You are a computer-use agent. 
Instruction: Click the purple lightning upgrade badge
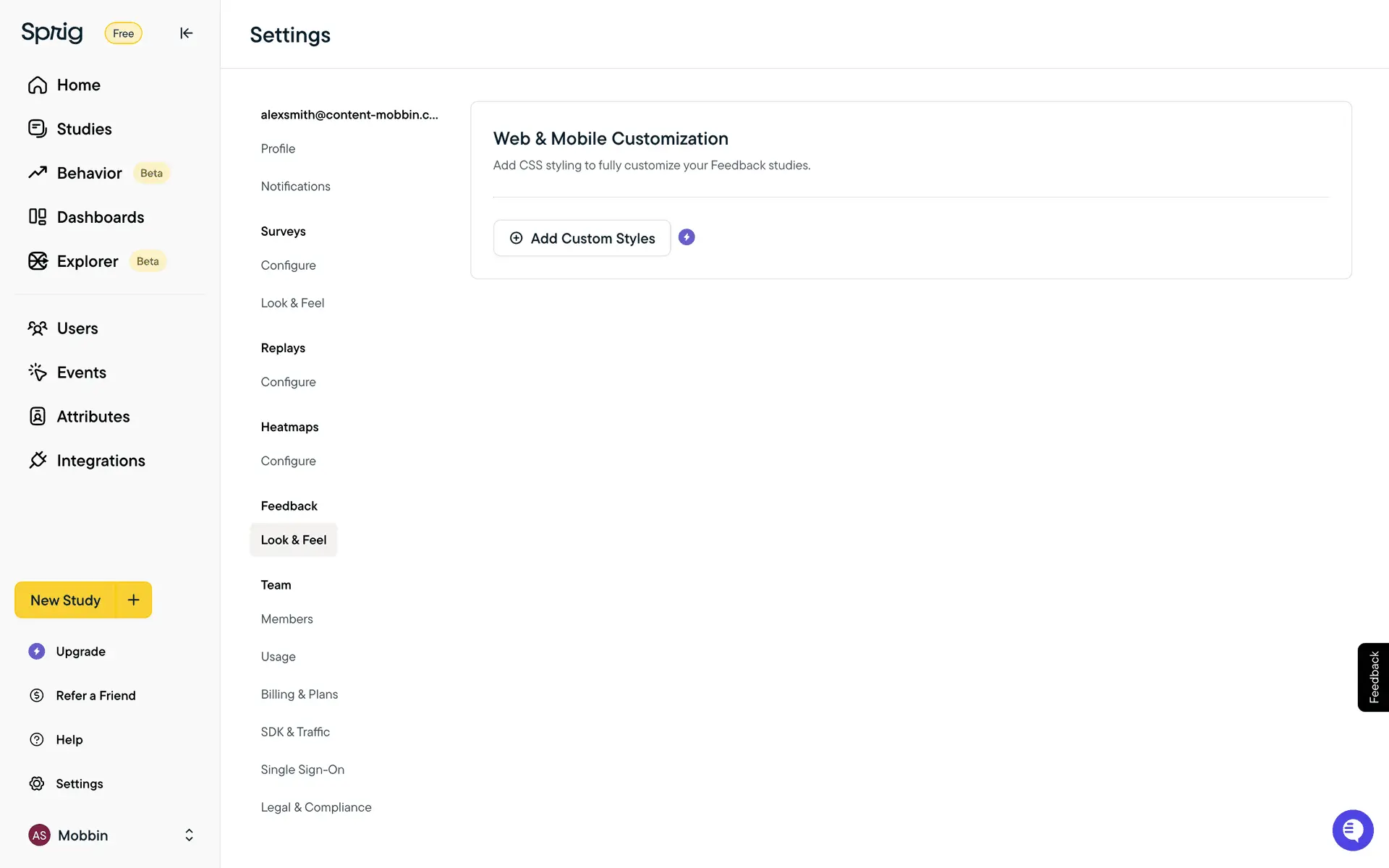pyautogui.click(x=687, y=237)
